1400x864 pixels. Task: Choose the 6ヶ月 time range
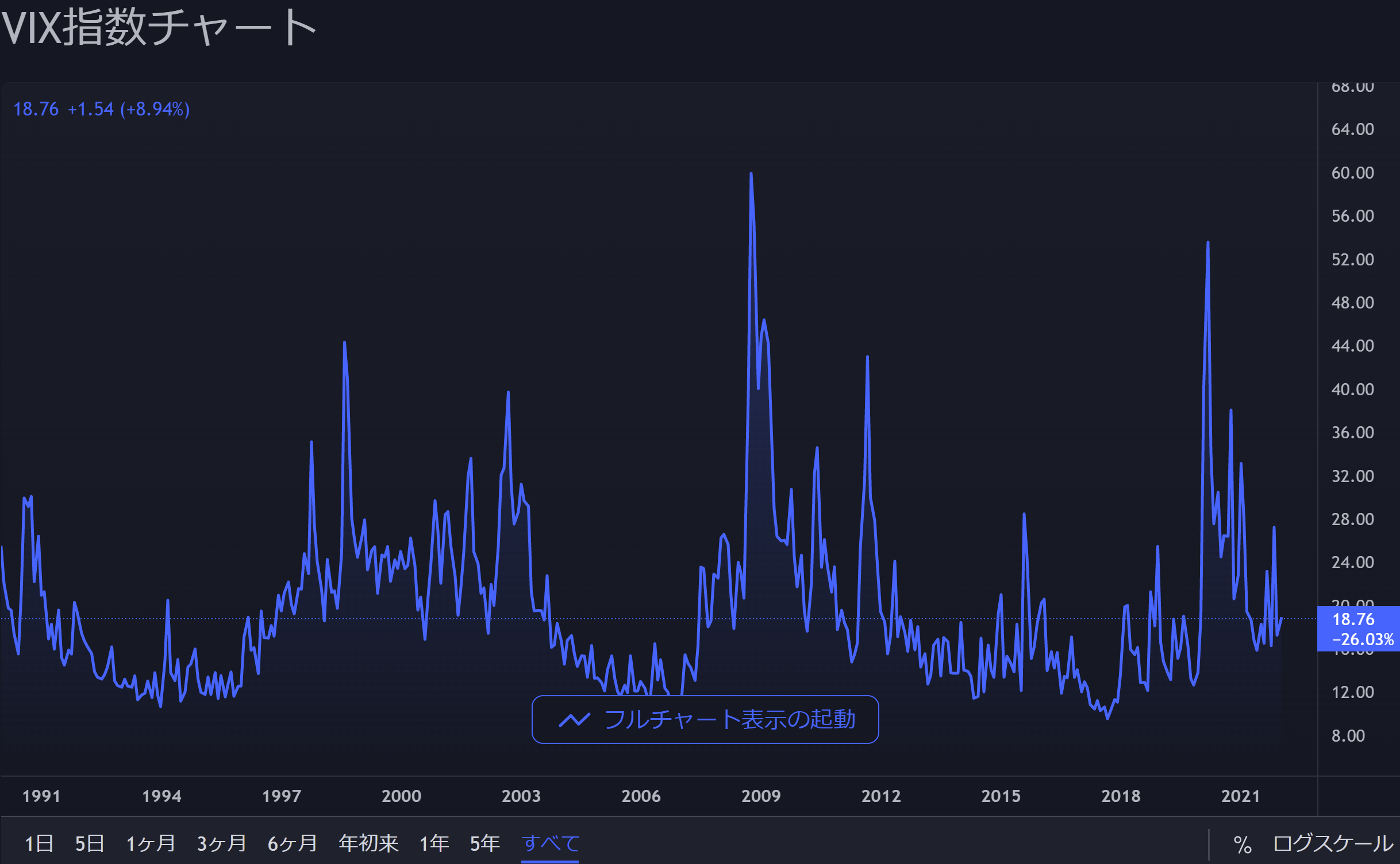point(293,843)
